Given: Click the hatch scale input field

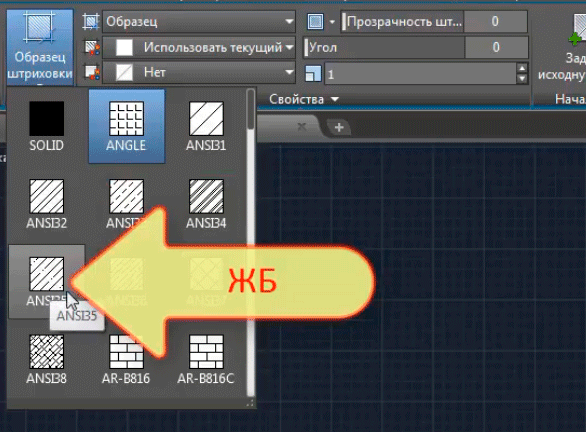Looking at the screenshot, I should tap(421, 74).
